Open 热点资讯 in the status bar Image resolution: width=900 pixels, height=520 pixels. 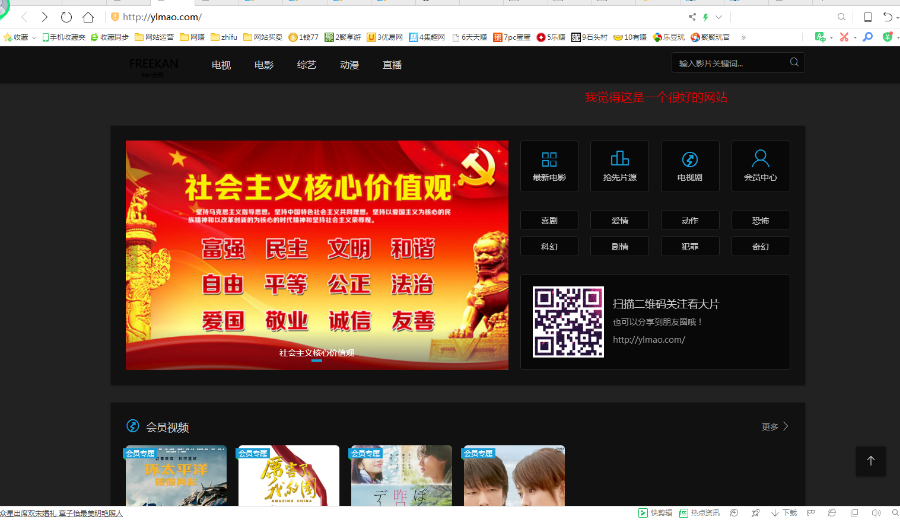(699, 513)
